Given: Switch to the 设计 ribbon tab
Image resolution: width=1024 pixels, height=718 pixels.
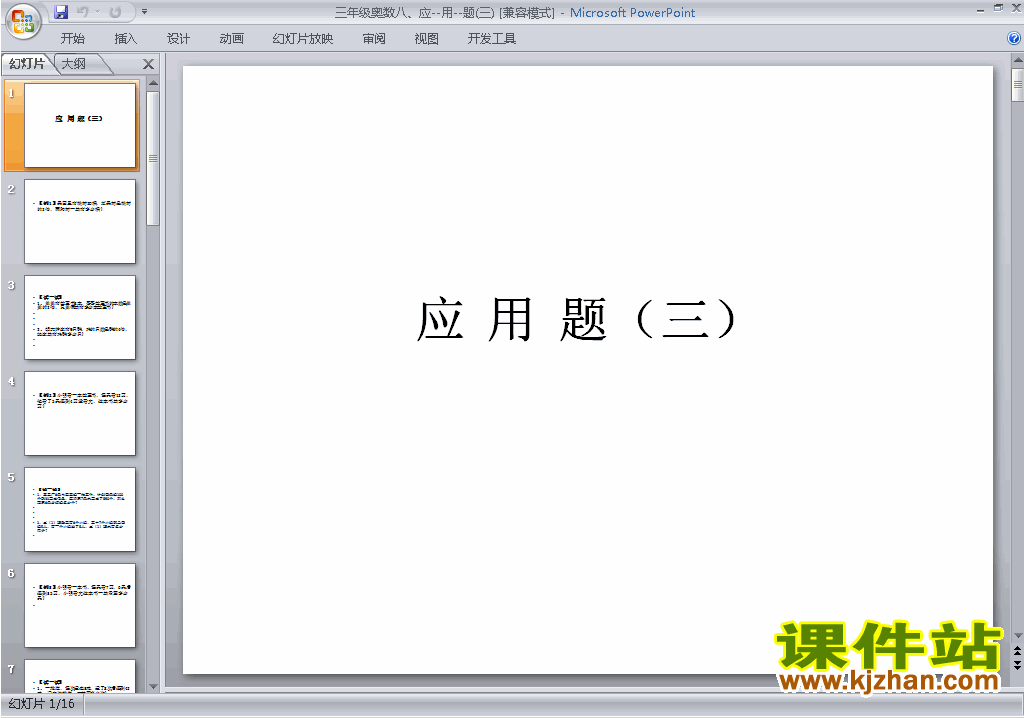Looking at the screenshot, I should point(178,39).
